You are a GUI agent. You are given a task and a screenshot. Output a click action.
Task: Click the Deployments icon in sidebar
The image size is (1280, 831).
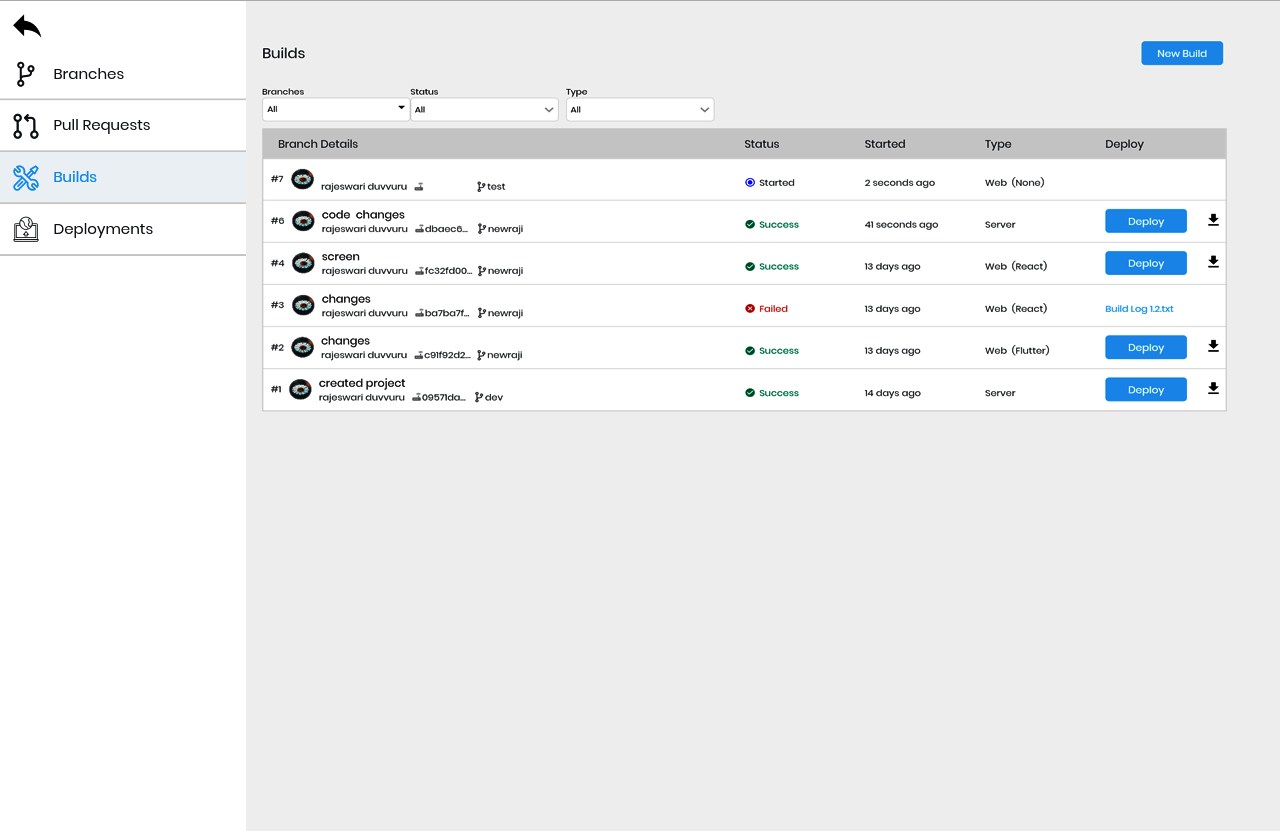point(25,229)
